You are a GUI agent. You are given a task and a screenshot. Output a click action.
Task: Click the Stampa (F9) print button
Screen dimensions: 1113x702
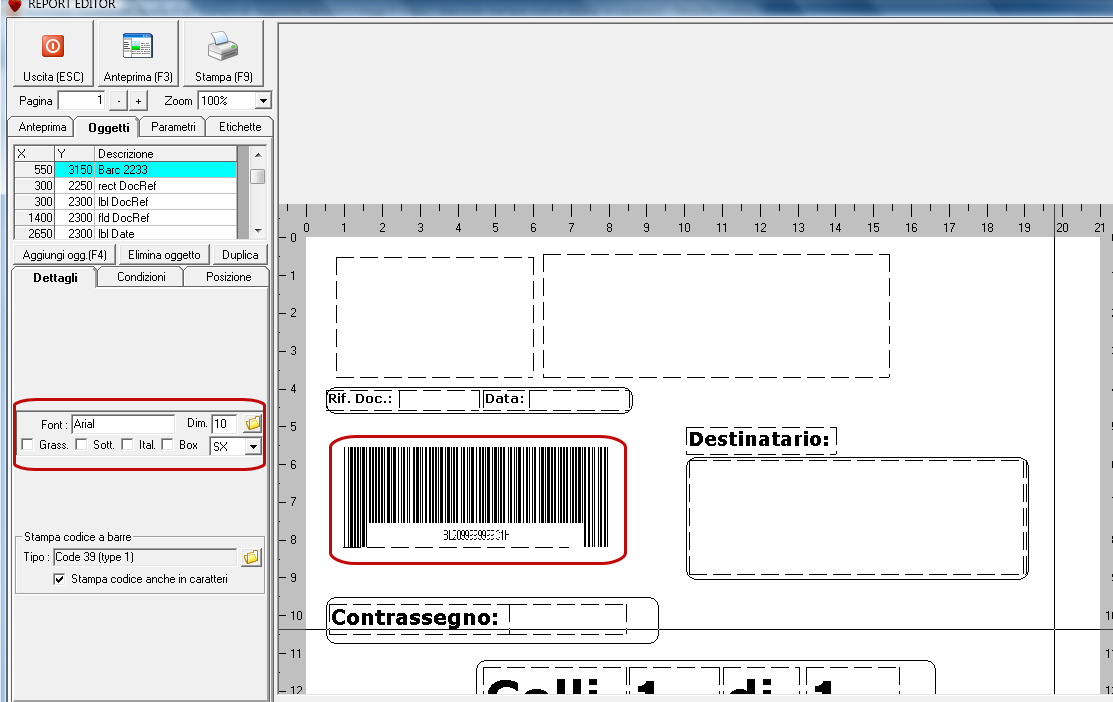[223, 54]
